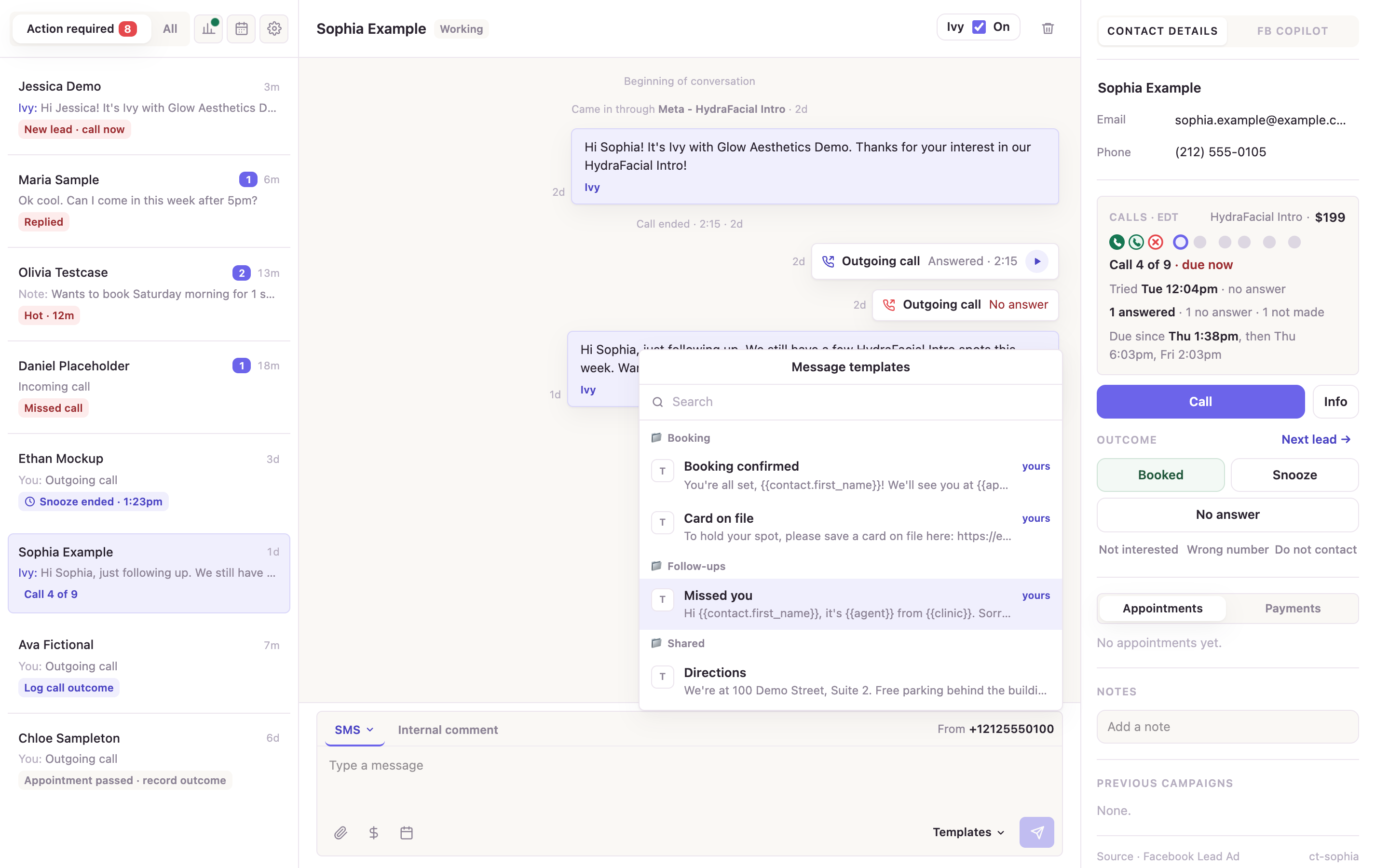Open the SMS channel dropdown
1389x868 pixels.
coord(354,730)
